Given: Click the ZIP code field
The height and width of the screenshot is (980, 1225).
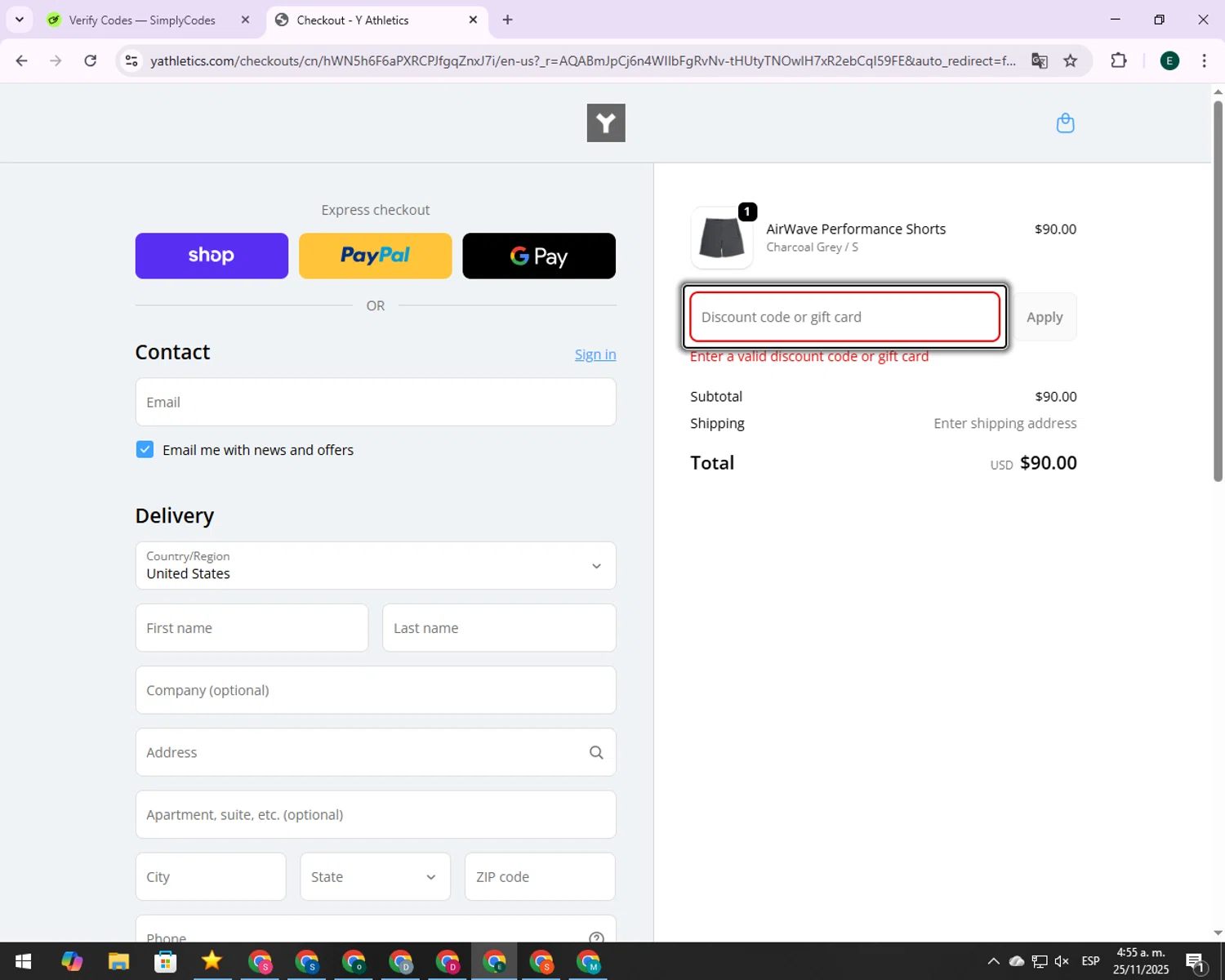Looking at the screenshot, I should pyautogui.click(x=540, y=876).
